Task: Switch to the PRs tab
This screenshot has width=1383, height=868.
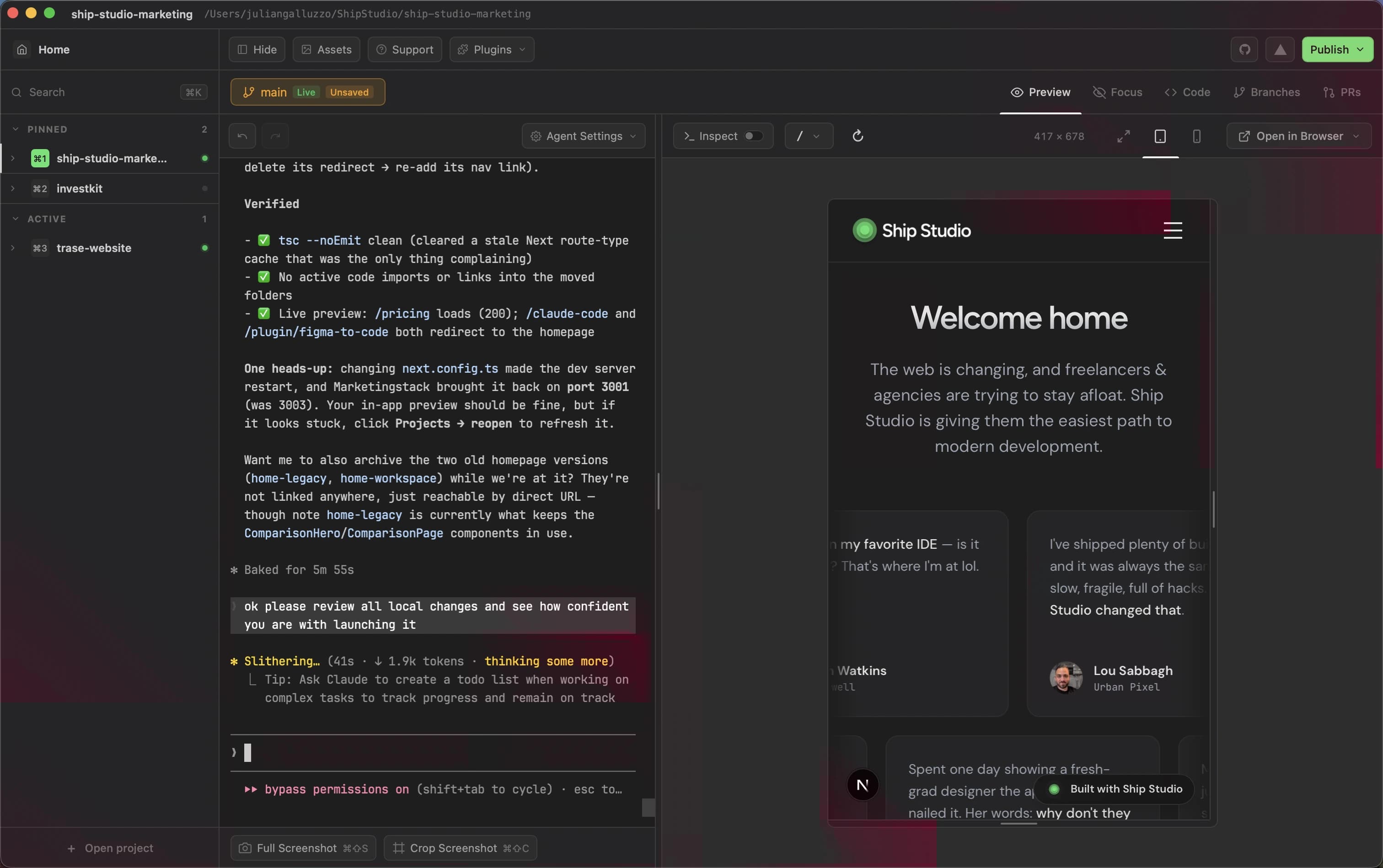Action: [x=1342, y=92]
